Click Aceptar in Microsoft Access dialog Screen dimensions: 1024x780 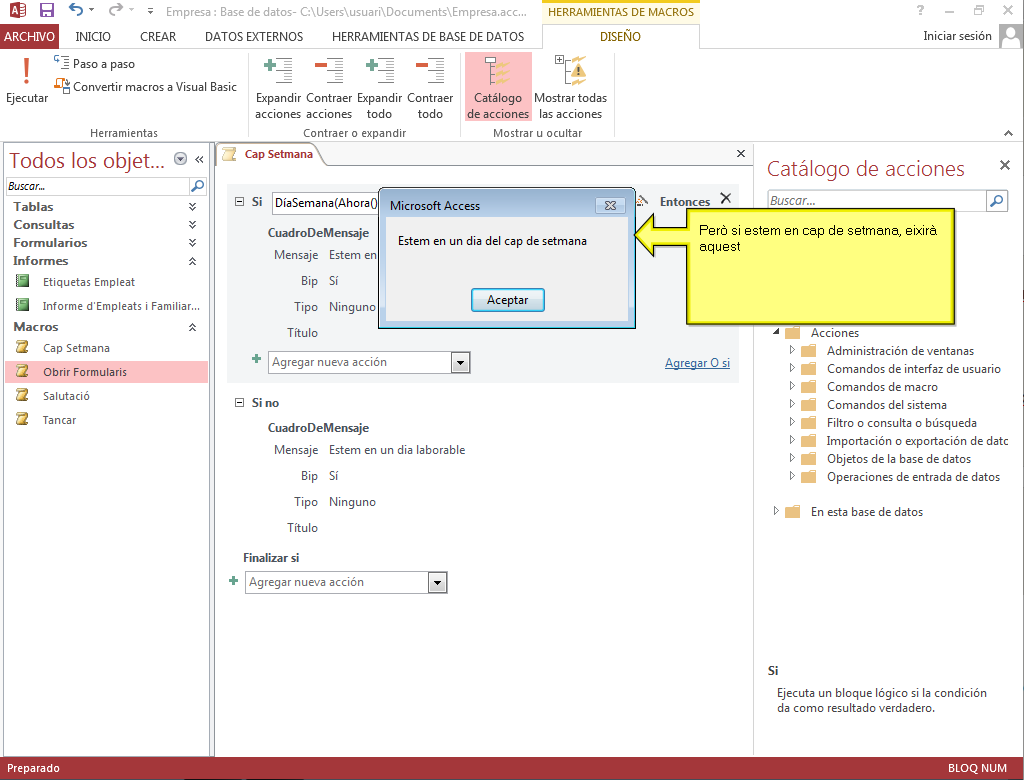(507, 300)
